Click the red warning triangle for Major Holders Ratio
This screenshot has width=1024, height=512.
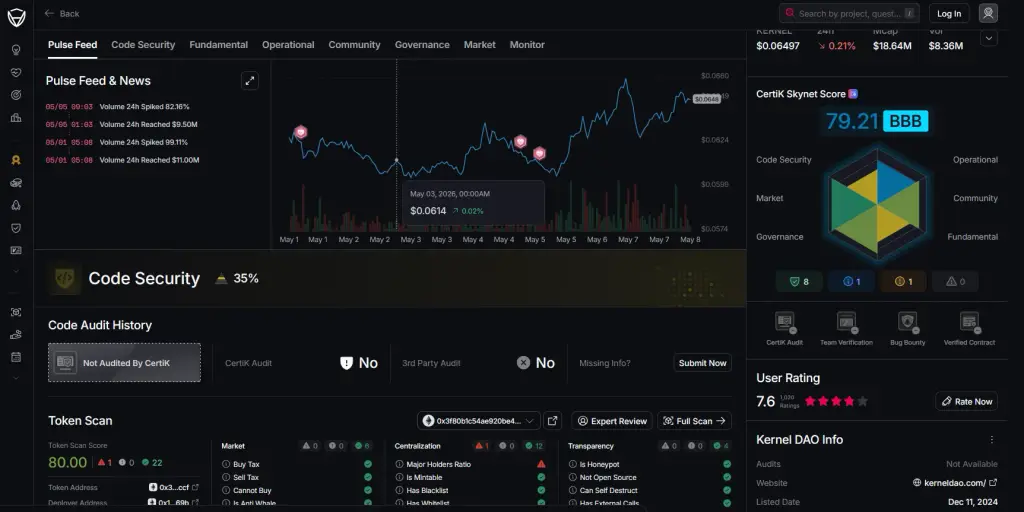tap(541, 464)
